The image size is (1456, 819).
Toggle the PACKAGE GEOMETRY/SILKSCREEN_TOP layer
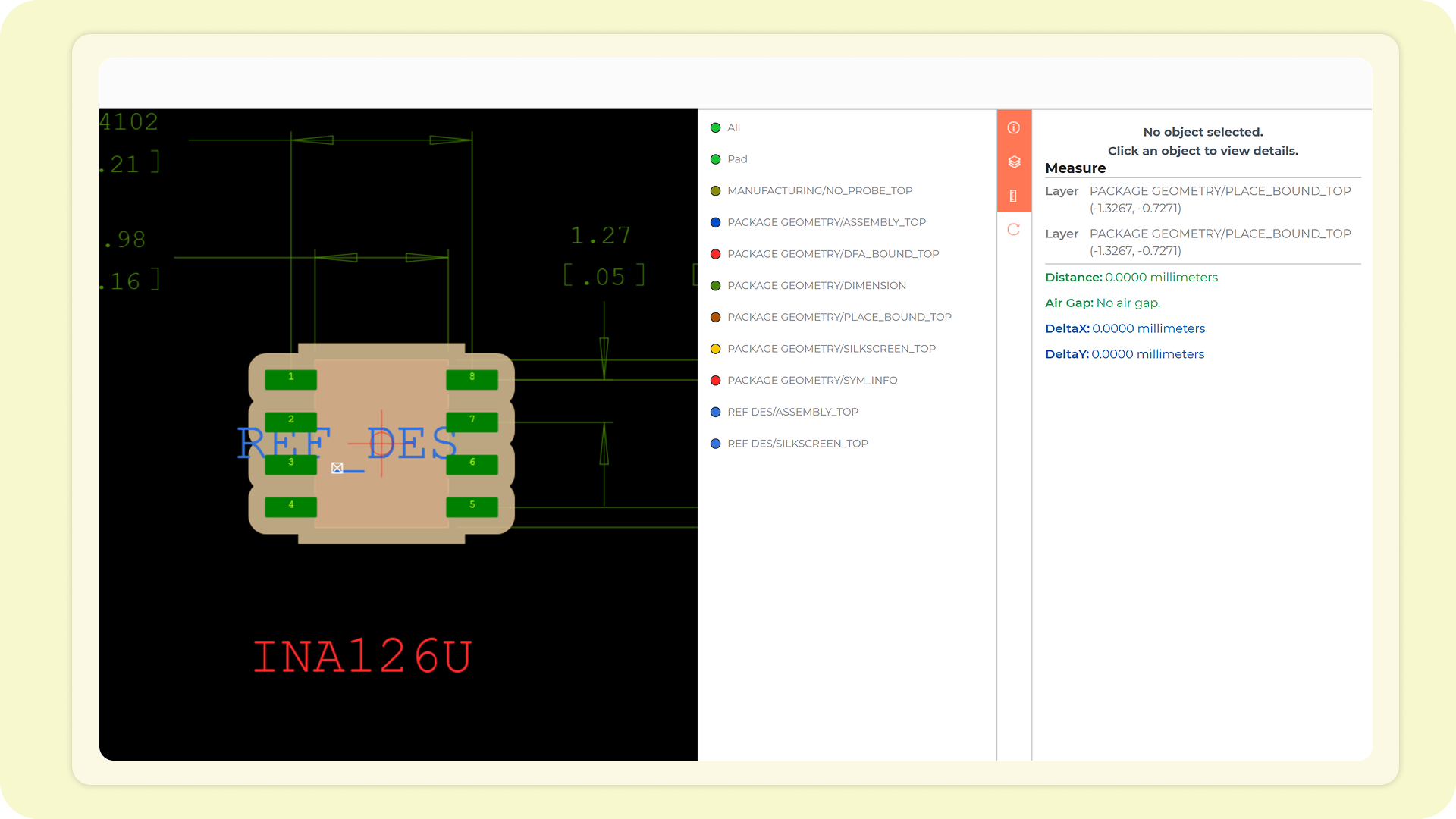click(823, 349)
